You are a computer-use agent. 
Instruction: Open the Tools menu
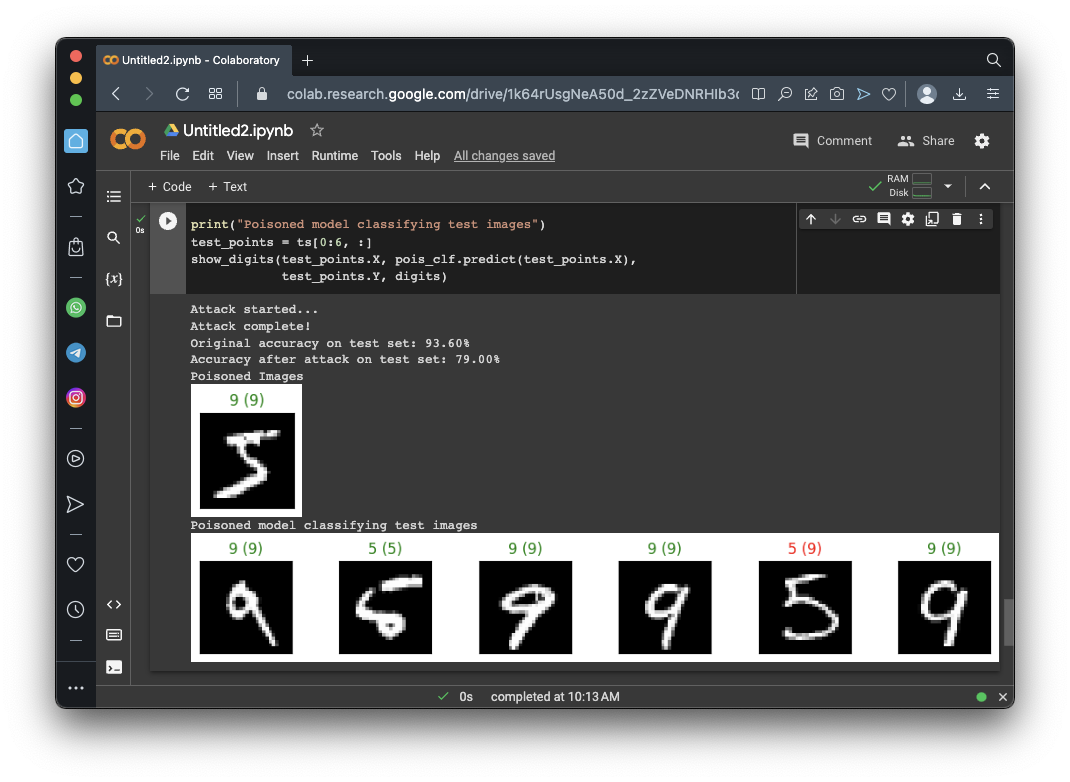(x=386, y=156)
